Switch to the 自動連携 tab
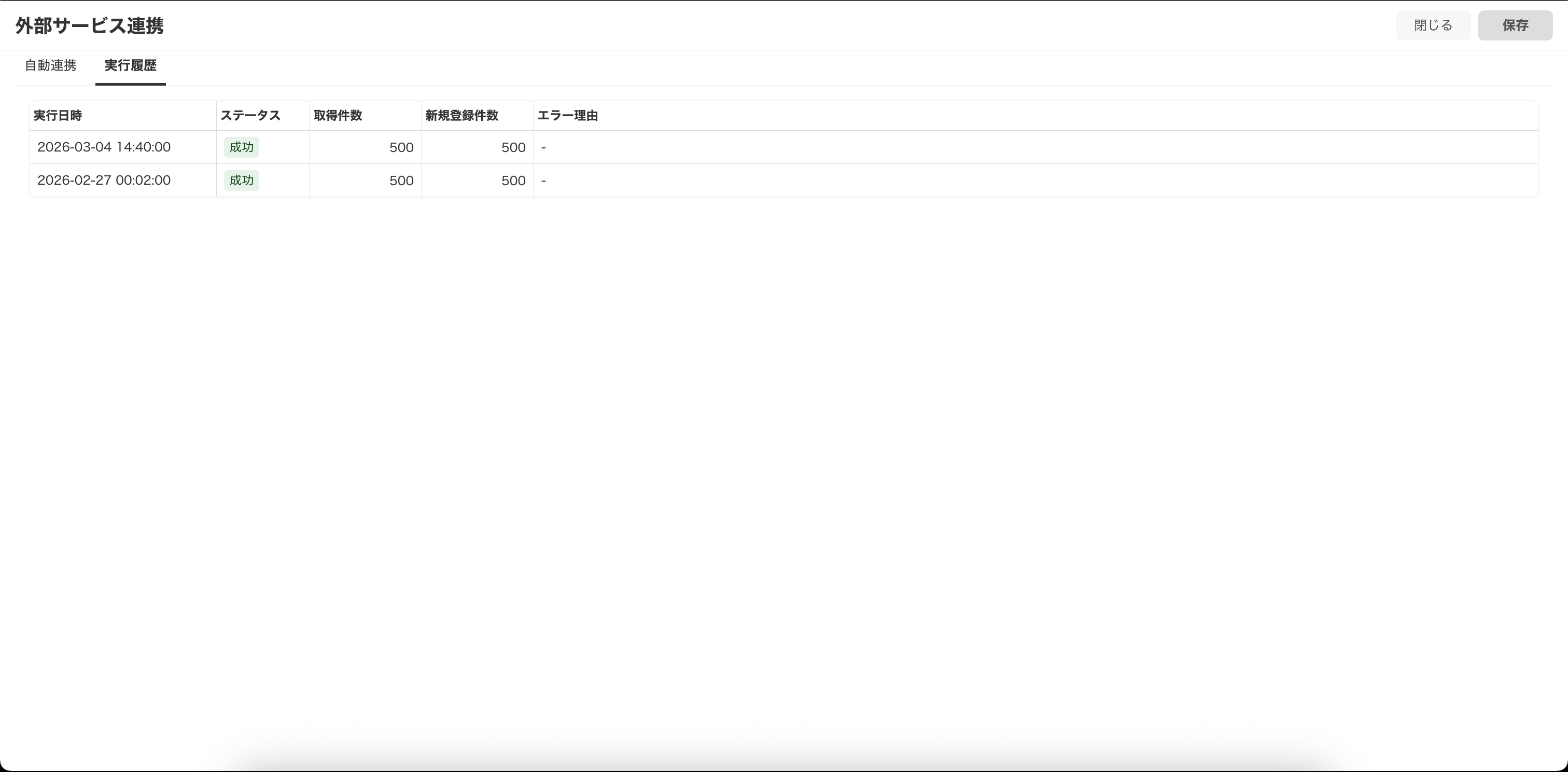 coord(50,65)
